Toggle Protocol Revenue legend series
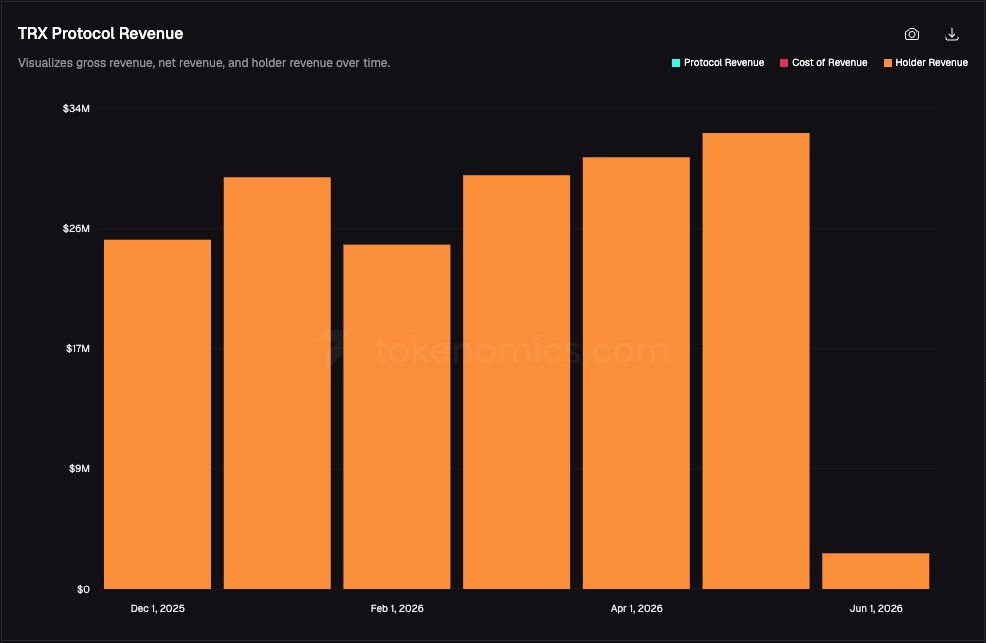The image size is (986, 643). [x=717, y=63]
